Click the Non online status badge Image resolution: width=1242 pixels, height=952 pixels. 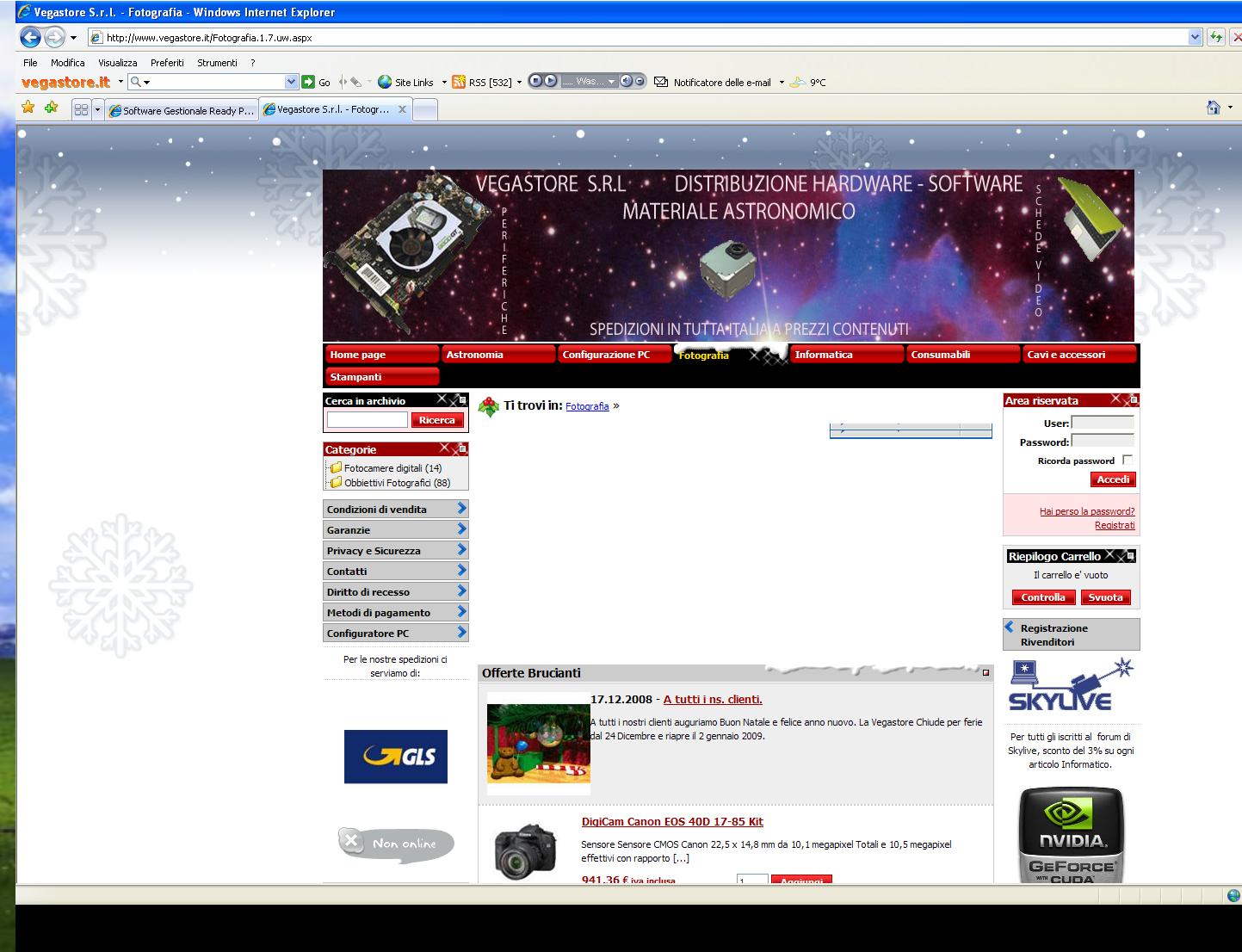click(396, 843)
